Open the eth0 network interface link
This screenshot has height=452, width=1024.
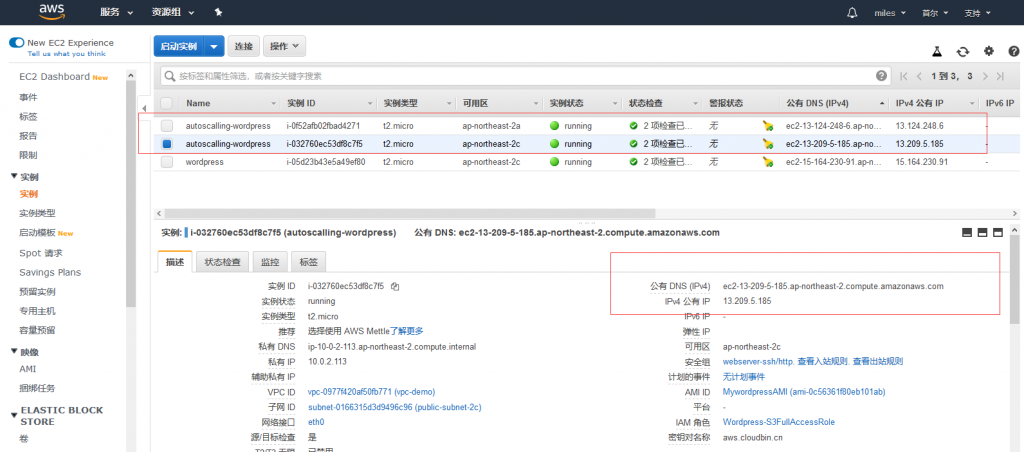pyautogui.click(x=316, y=423)
